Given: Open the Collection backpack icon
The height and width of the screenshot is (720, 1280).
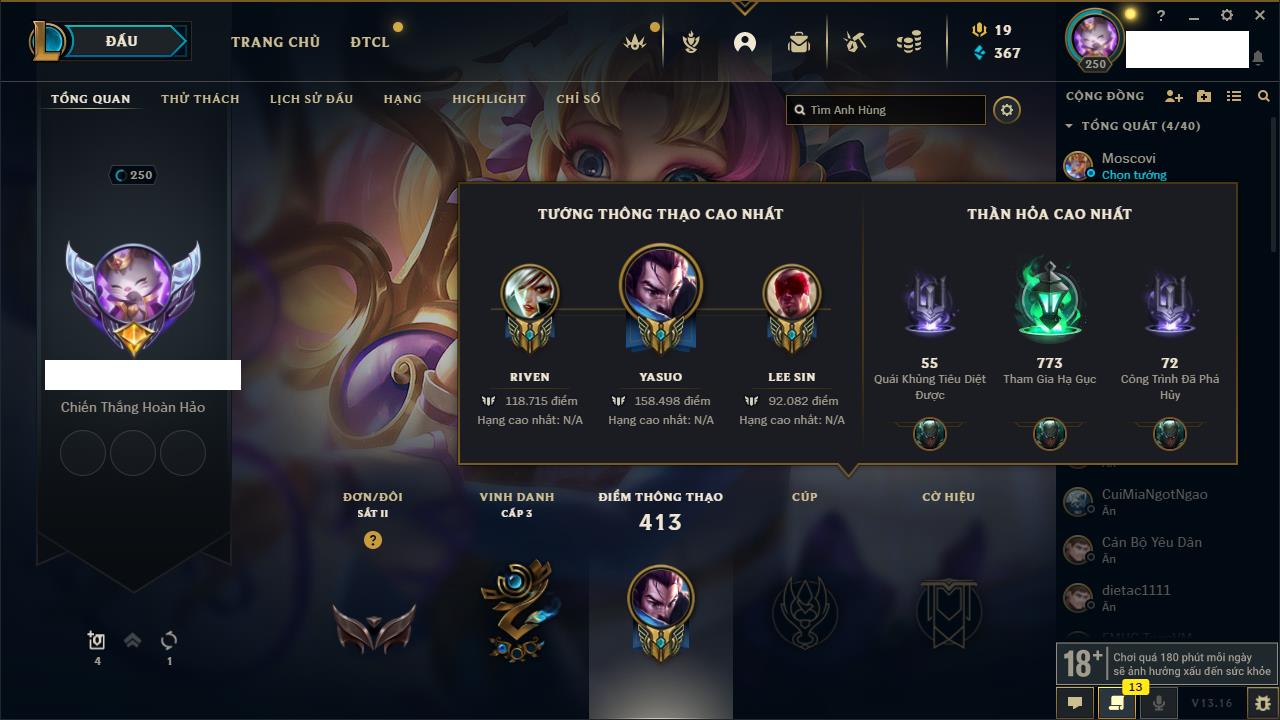Looking at the screenshot, I should [x=798, y=42].
